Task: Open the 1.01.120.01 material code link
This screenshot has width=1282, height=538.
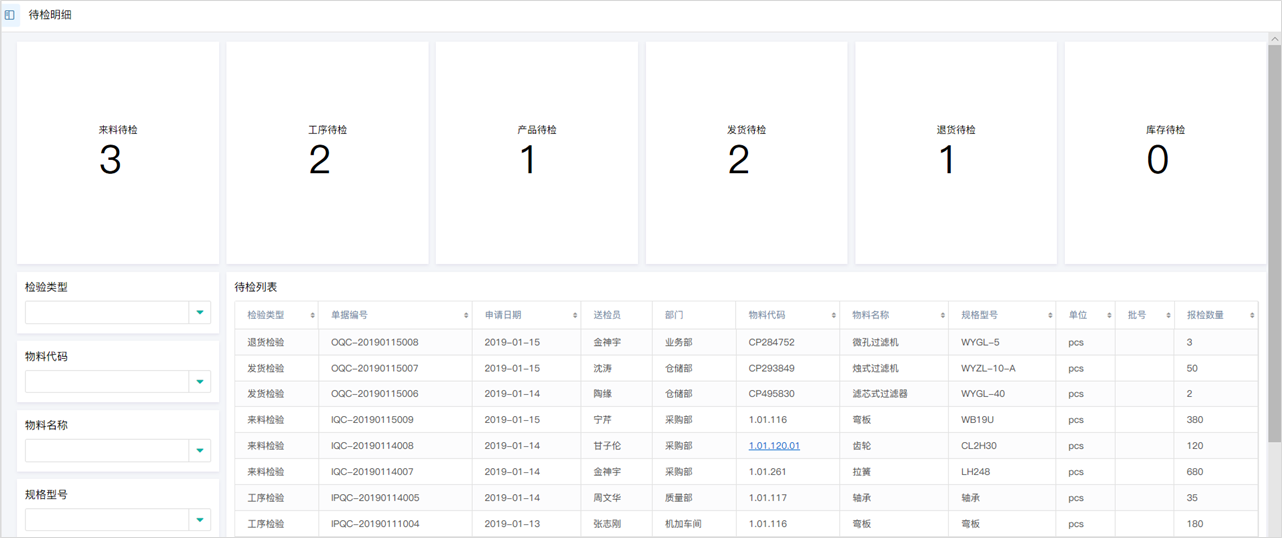Action: pyautogui.click(x=774, y=446)
